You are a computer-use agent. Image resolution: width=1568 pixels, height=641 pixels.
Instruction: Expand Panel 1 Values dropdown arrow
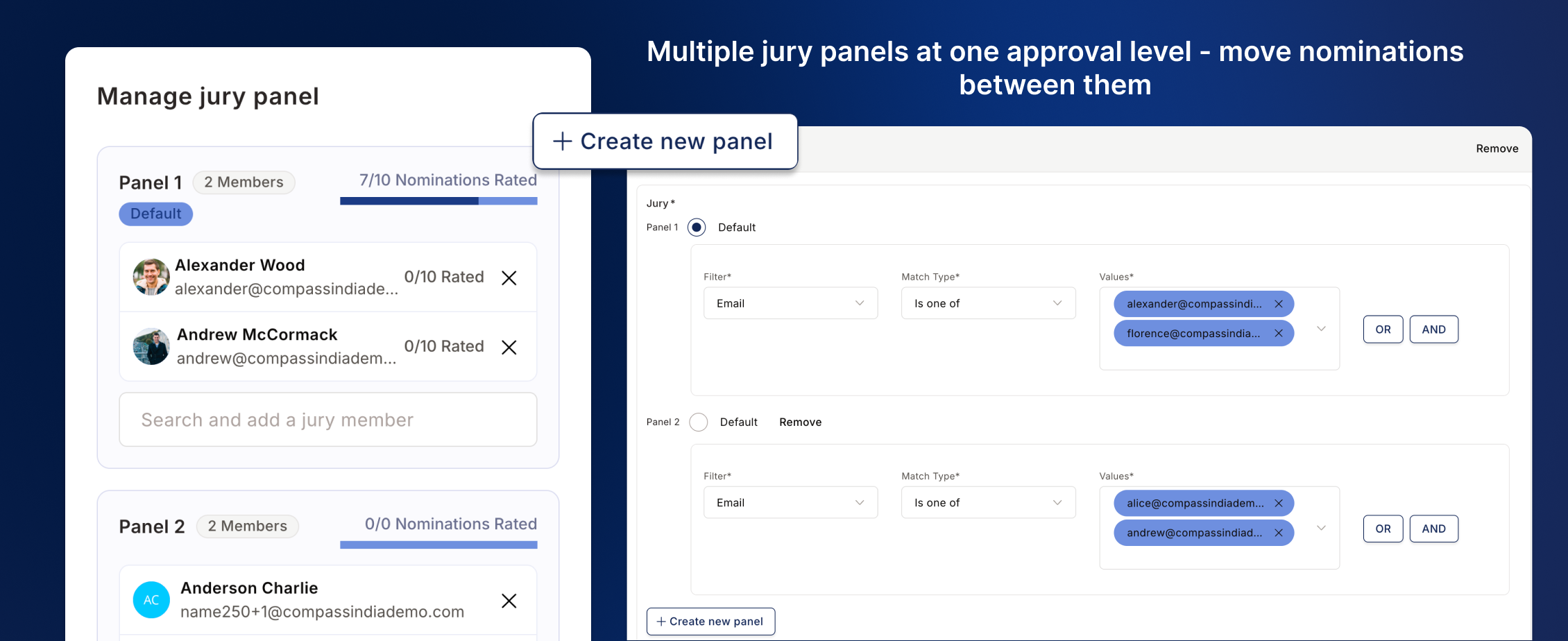(1321, 329)
